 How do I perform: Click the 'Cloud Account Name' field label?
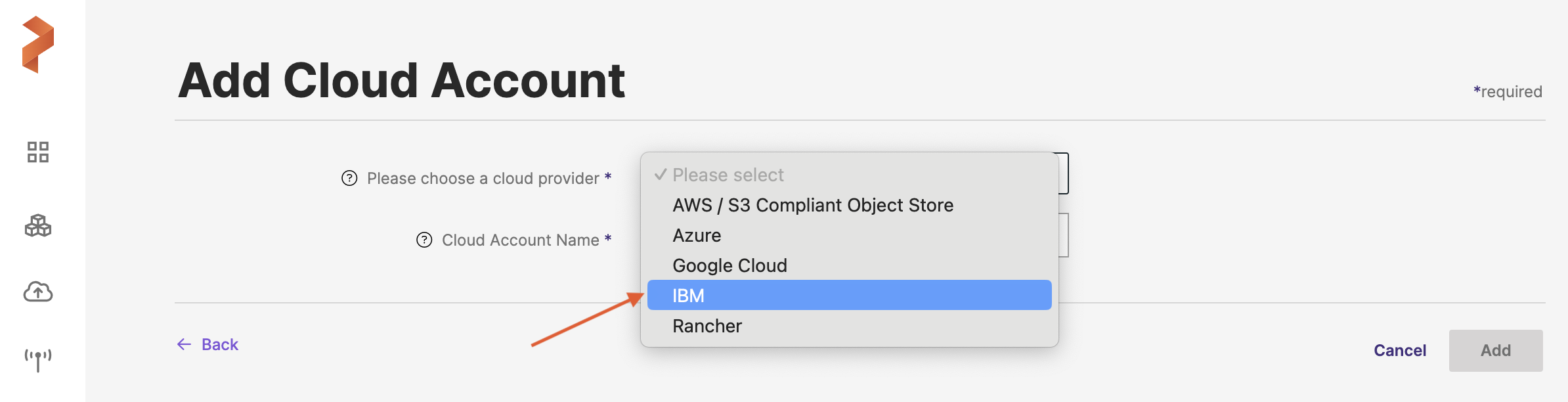[x=520, y=240]
